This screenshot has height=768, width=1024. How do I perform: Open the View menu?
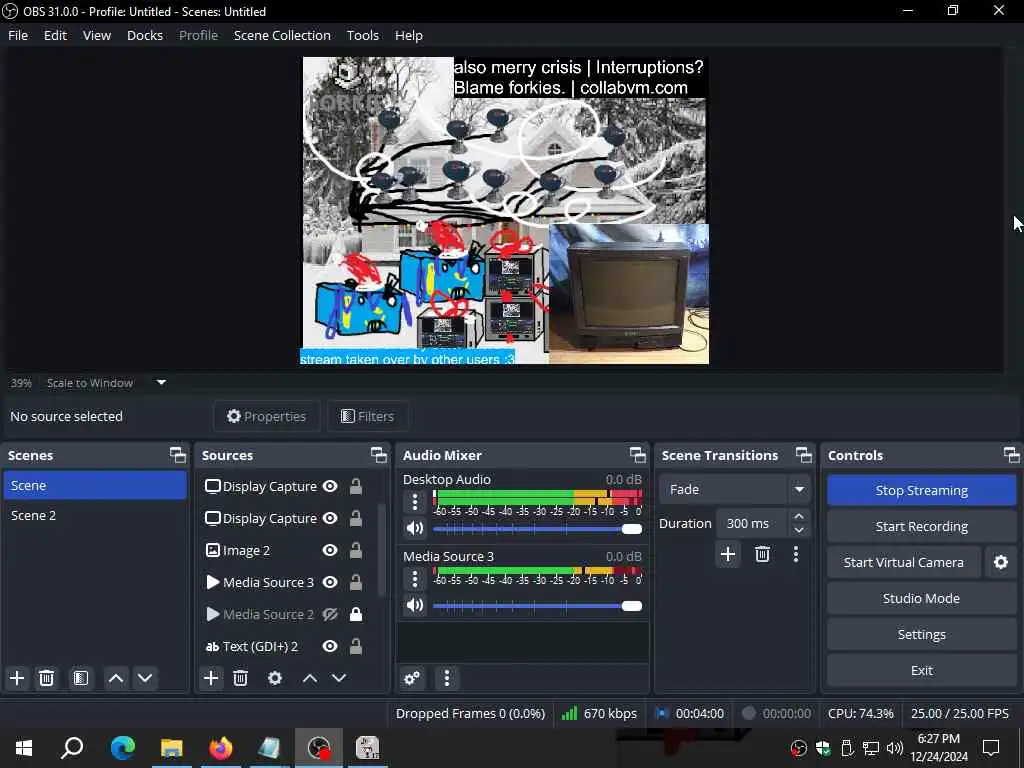point(97,35)
